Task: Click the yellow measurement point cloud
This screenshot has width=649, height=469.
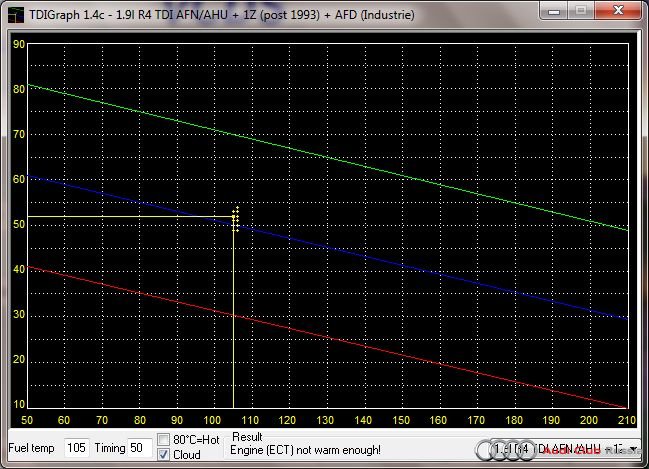Action: 236,219
